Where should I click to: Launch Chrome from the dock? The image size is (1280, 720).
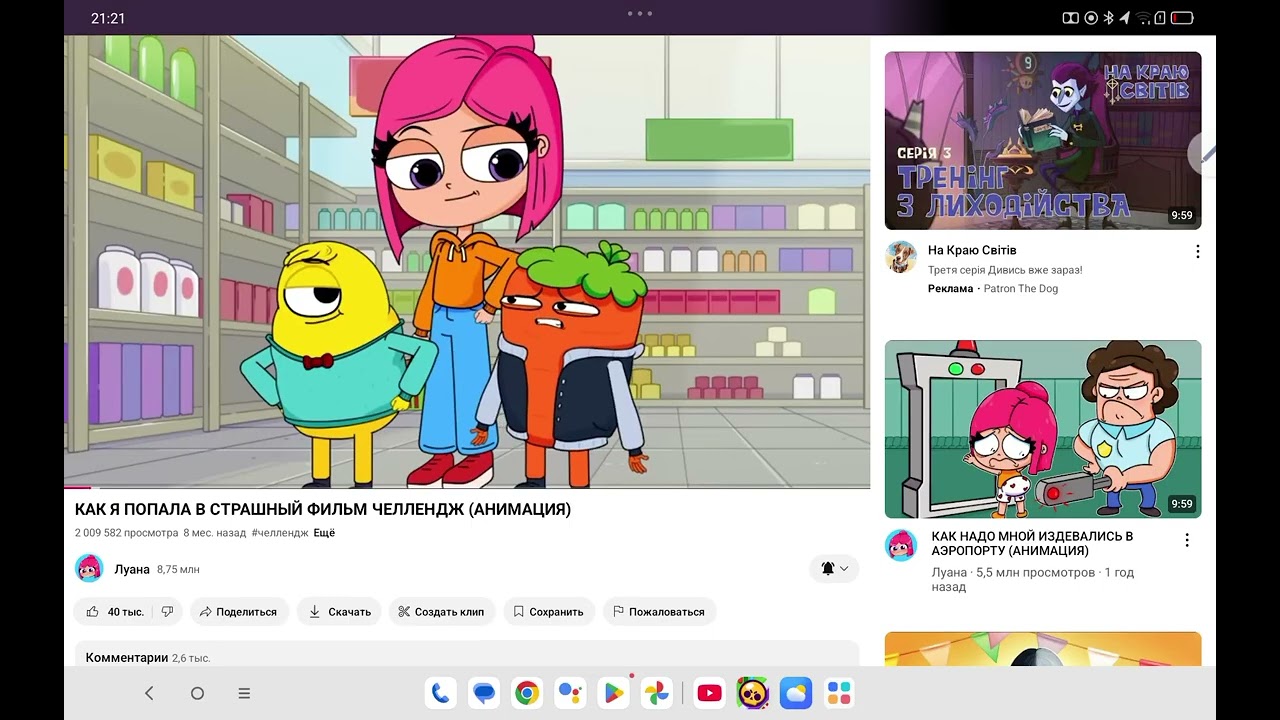point(527,693)
